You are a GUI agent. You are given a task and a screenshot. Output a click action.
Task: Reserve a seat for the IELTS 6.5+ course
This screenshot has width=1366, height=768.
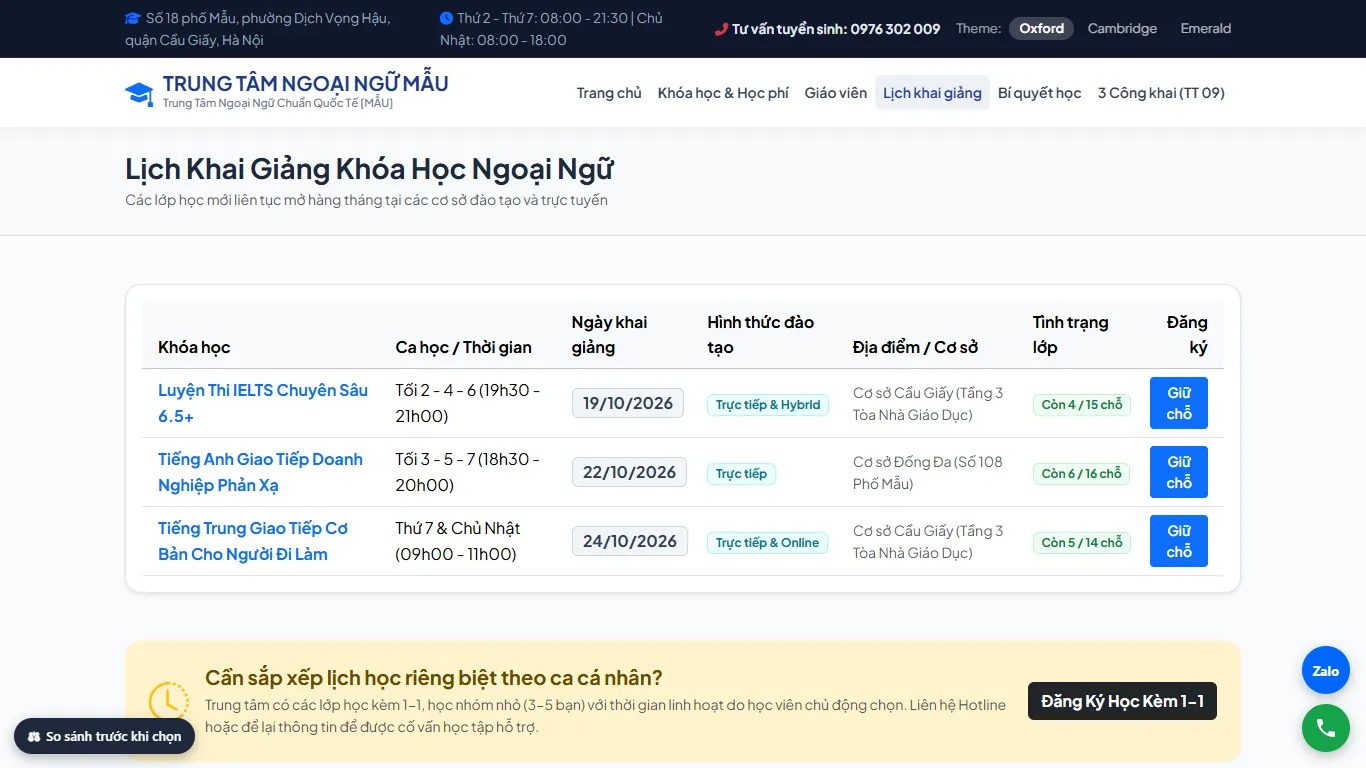1179,403
